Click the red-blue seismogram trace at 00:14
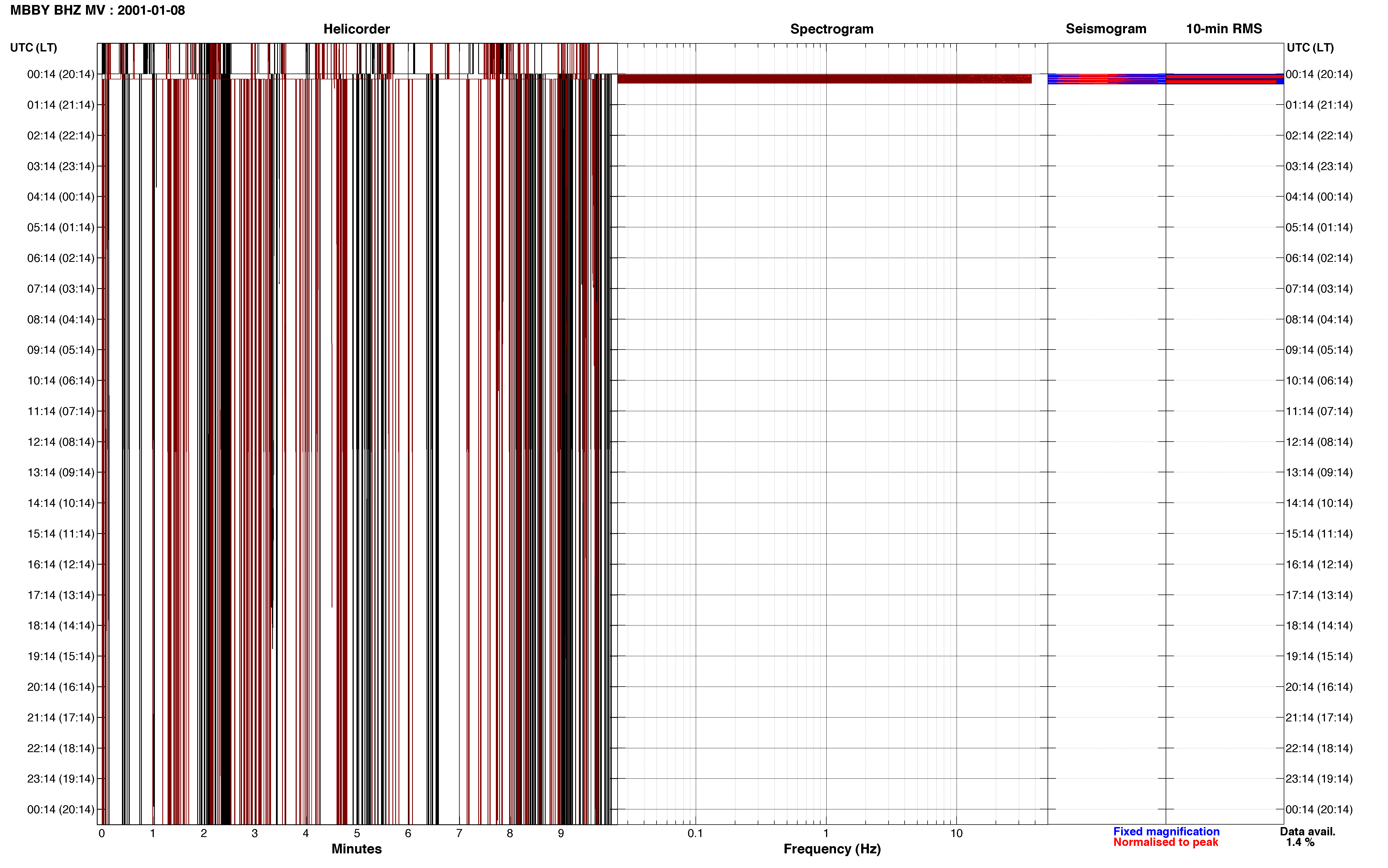The width and height of the screenshot is (1388, 868). [1106, 79]
